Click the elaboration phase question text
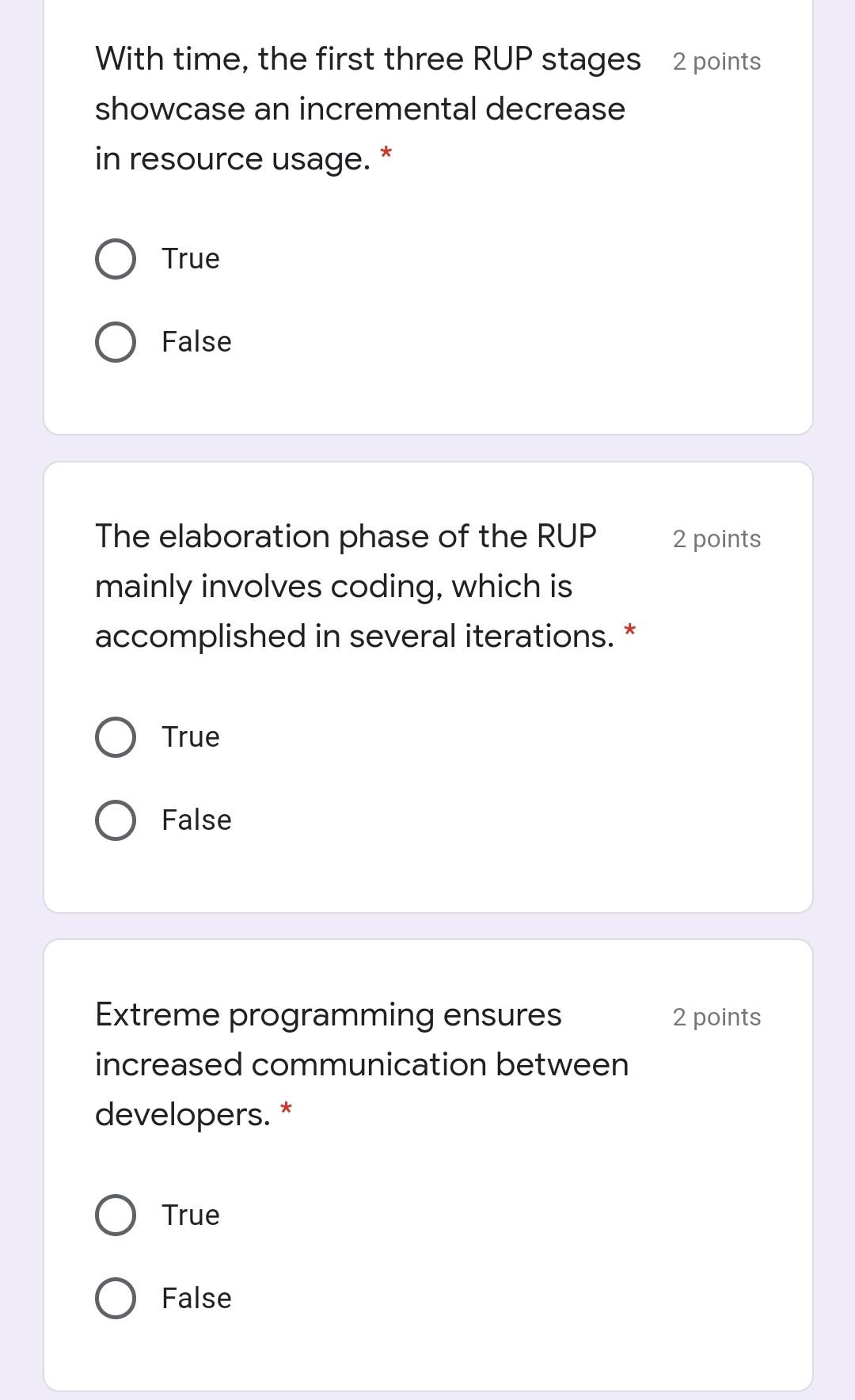The width and height of the screenshot is (855, 1400). (348, 586)
